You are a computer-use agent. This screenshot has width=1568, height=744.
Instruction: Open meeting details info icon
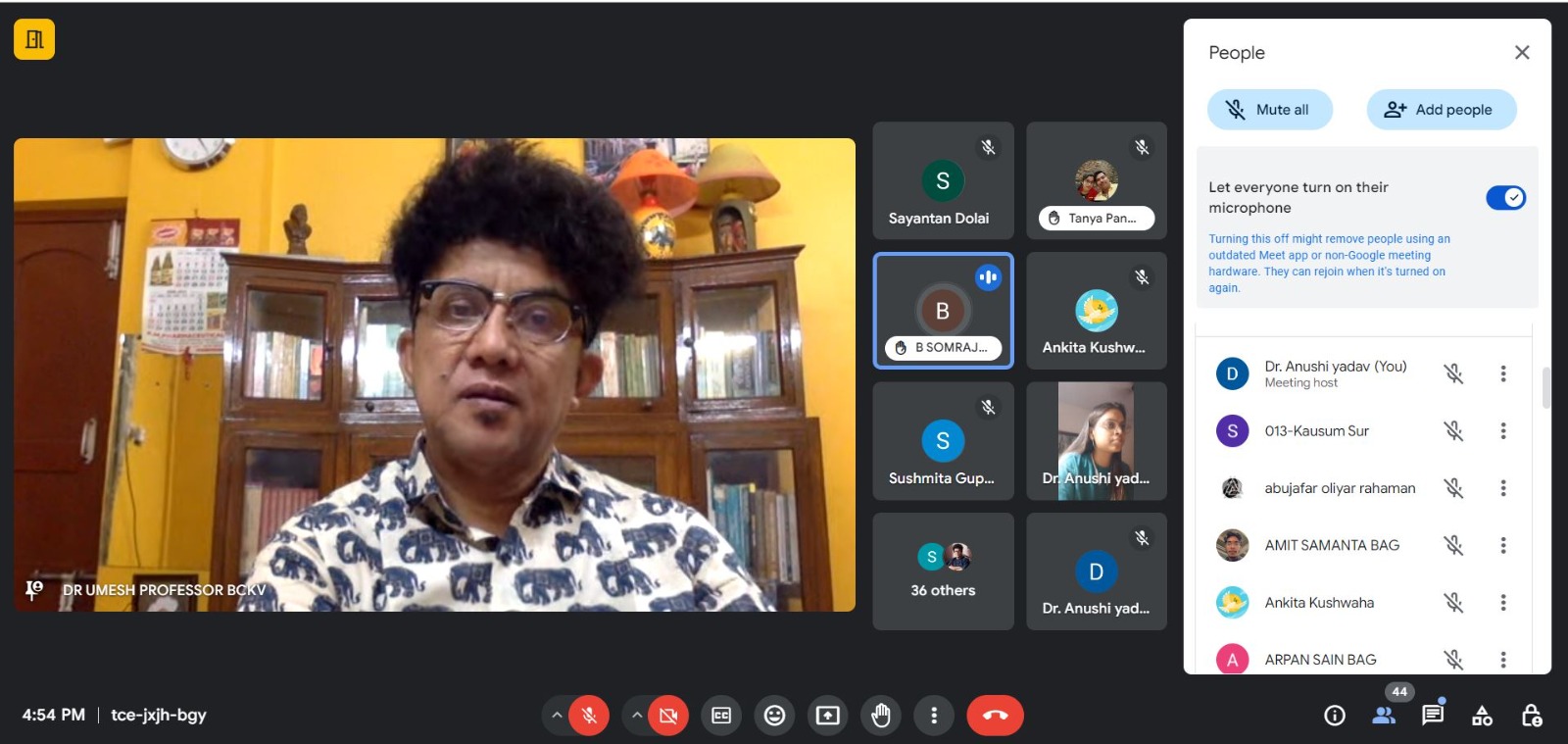click(1334, 716)
